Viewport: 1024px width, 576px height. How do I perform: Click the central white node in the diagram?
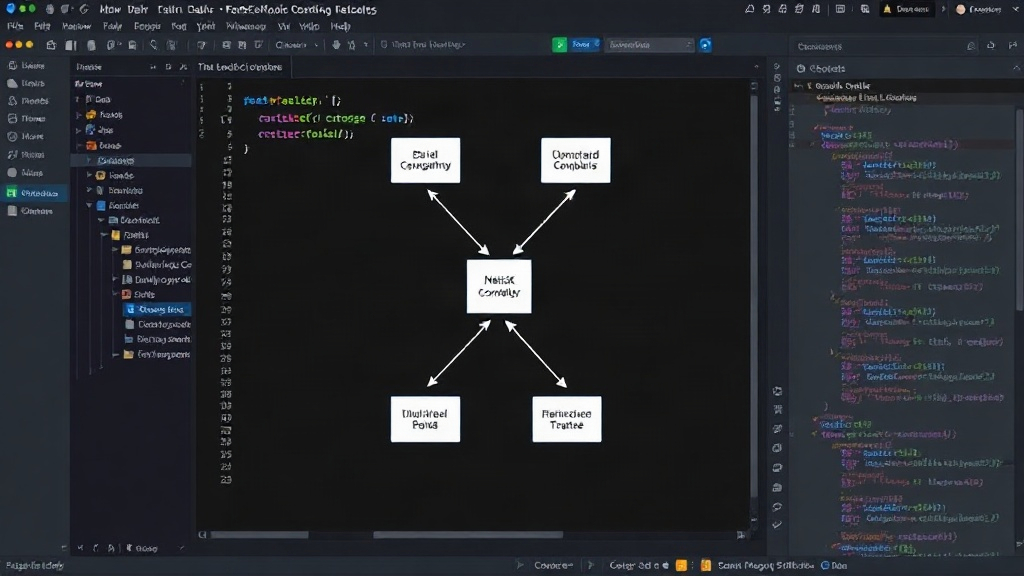pos(499,286)
